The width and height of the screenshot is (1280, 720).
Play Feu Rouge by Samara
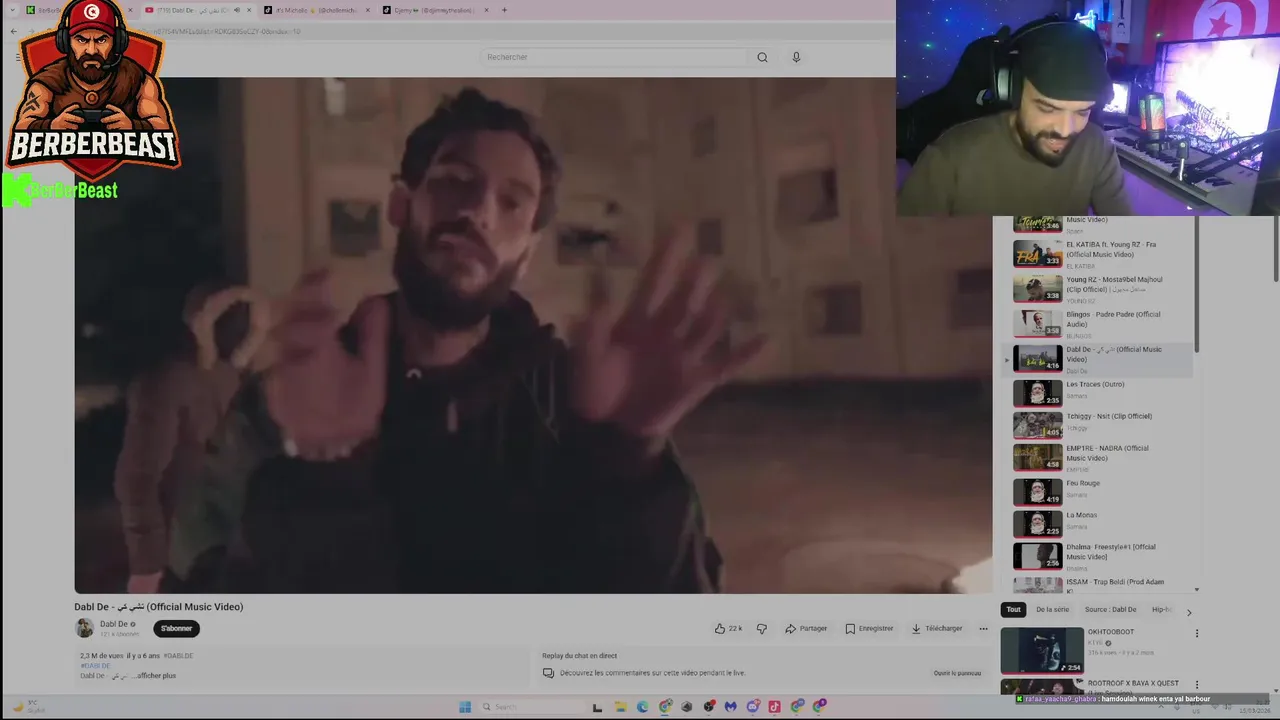tap(1099, 491)
